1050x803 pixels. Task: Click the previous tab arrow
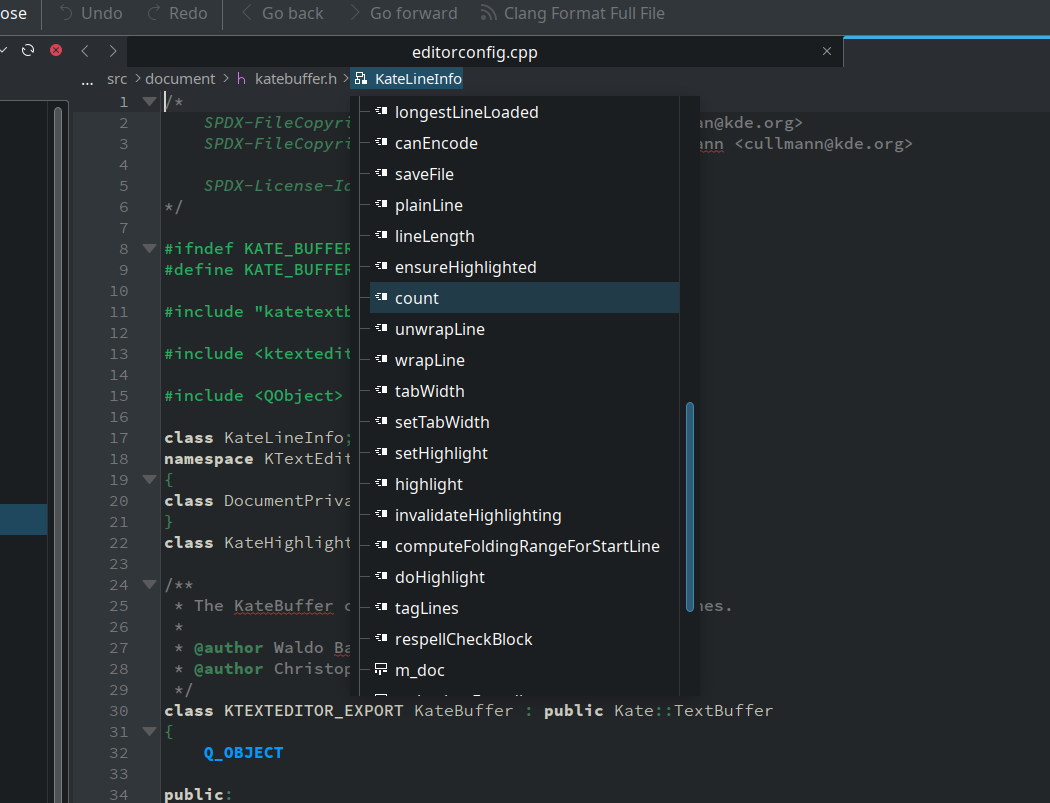click(85, 51)
